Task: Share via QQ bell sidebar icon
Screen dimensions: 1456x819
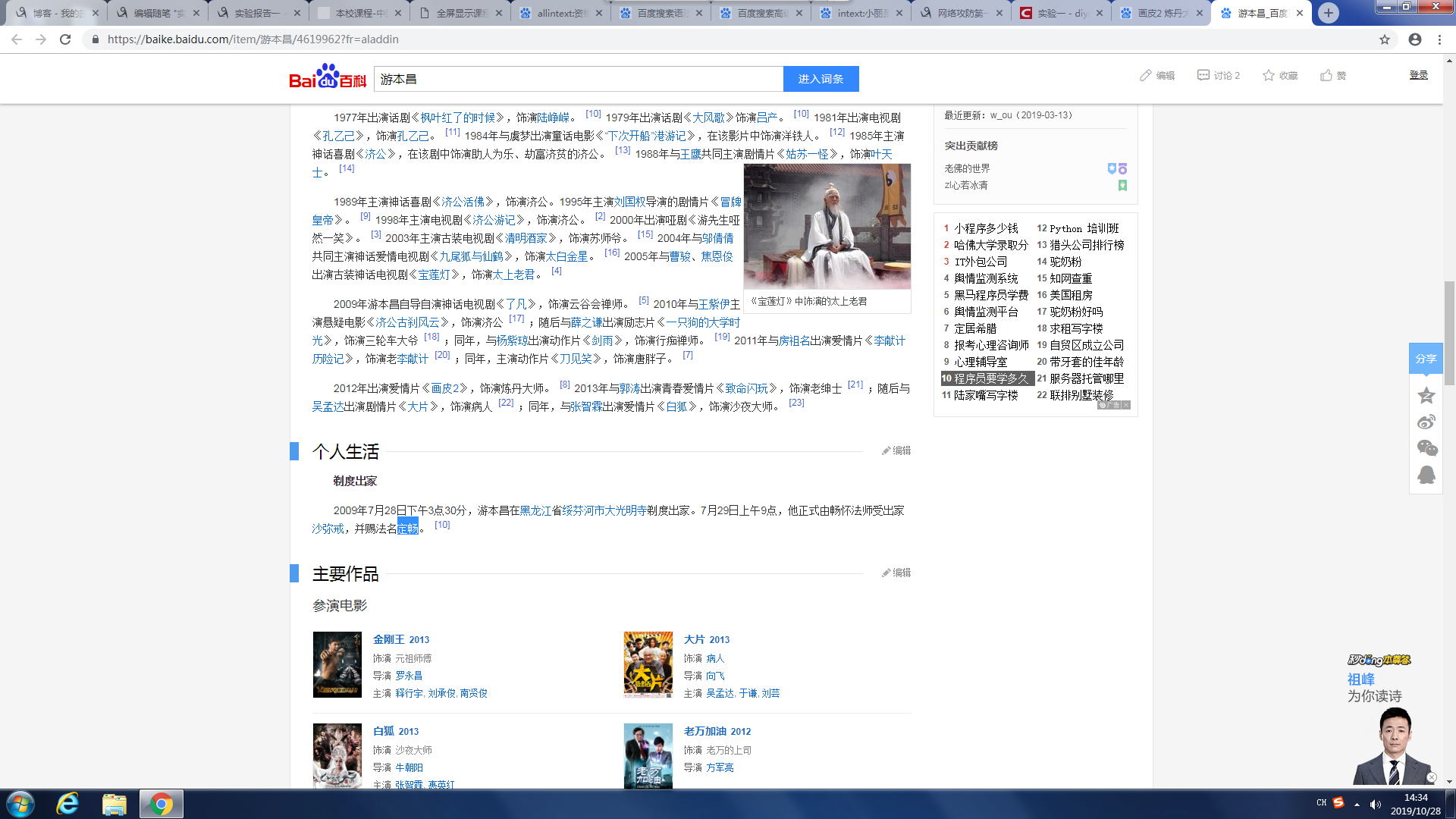Action: click(x=1426, y=475)
